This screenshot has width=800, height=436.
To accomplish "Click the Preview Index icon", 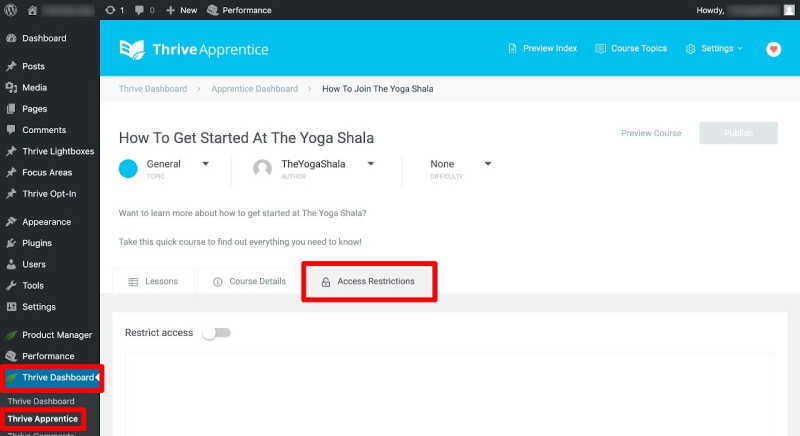I will 513,49.
